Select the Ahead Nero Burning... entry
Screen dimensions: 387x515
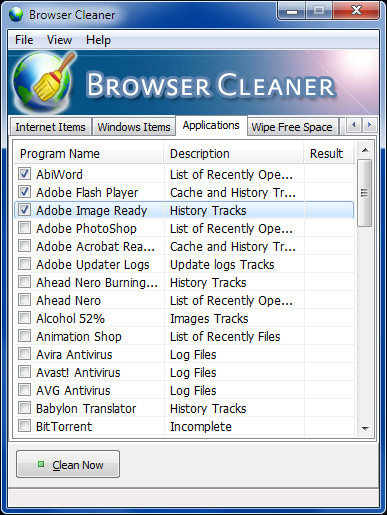click(x=97, y=283)
